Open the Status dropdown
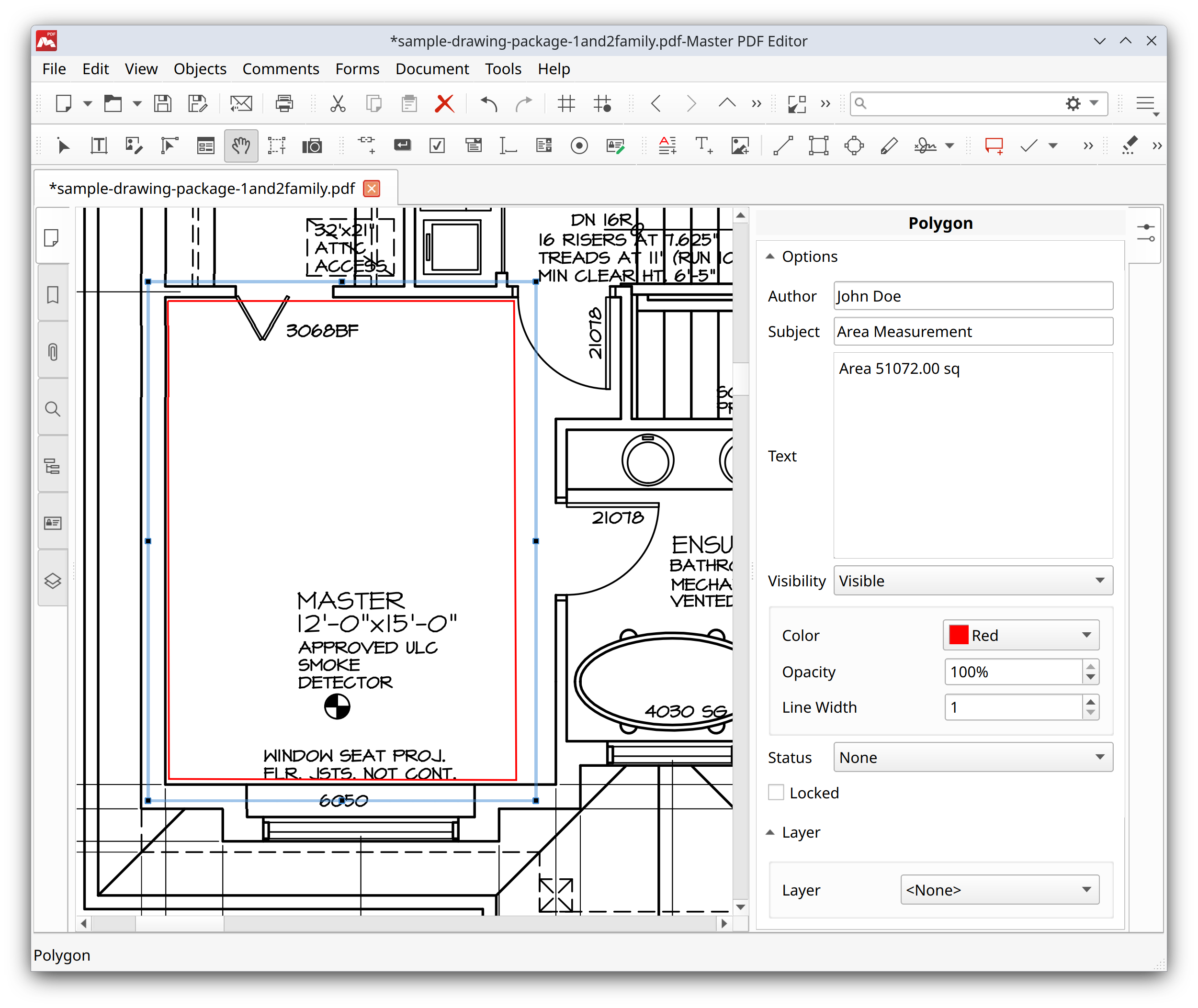 (973, 757)
